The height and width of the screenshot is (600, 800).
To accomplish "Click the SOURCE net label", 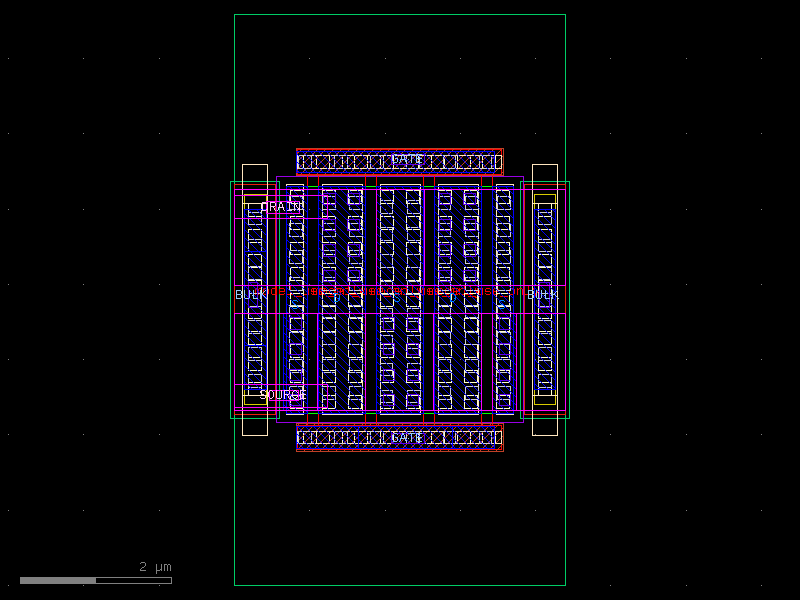I will click(283, 395).
